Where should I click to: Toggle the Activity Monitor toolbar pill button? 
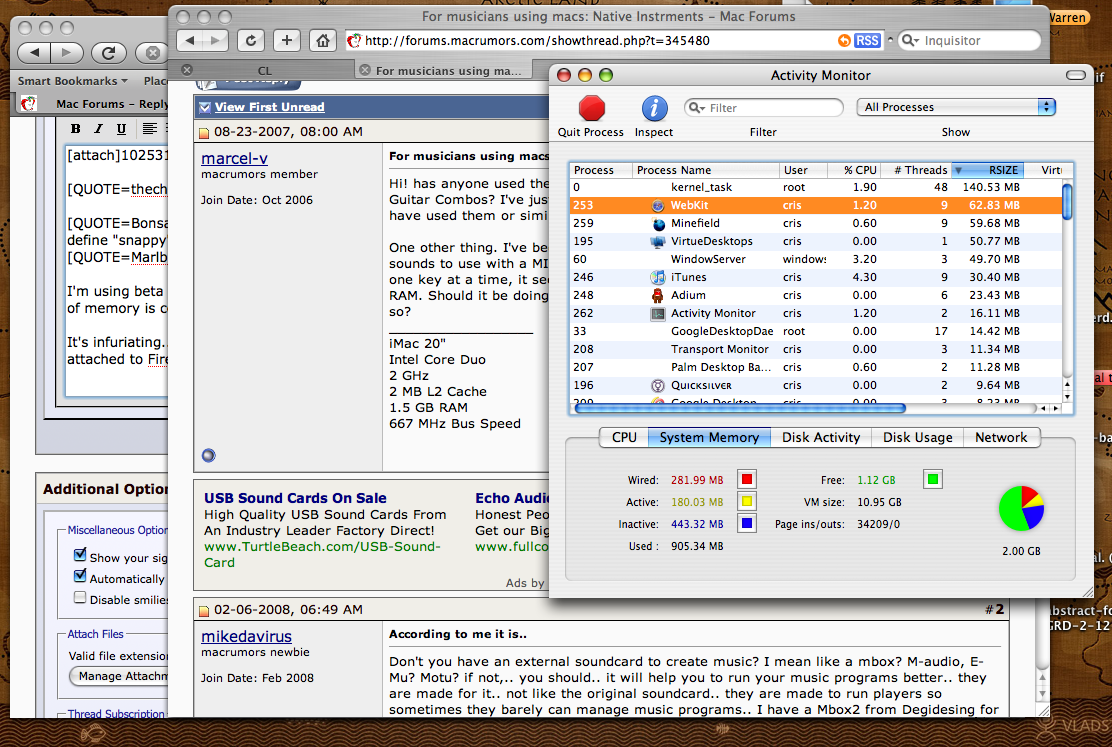point(1076,75)
